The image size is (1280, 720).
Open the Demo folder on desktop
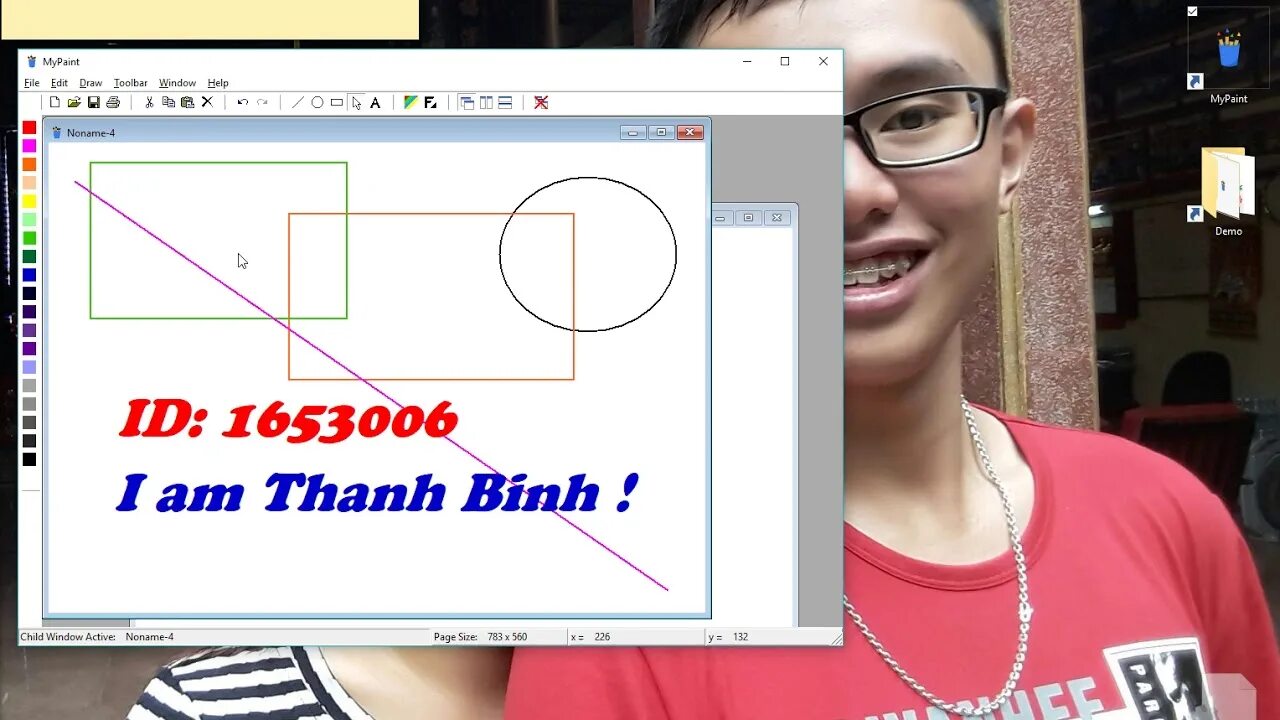[1228, 192]
